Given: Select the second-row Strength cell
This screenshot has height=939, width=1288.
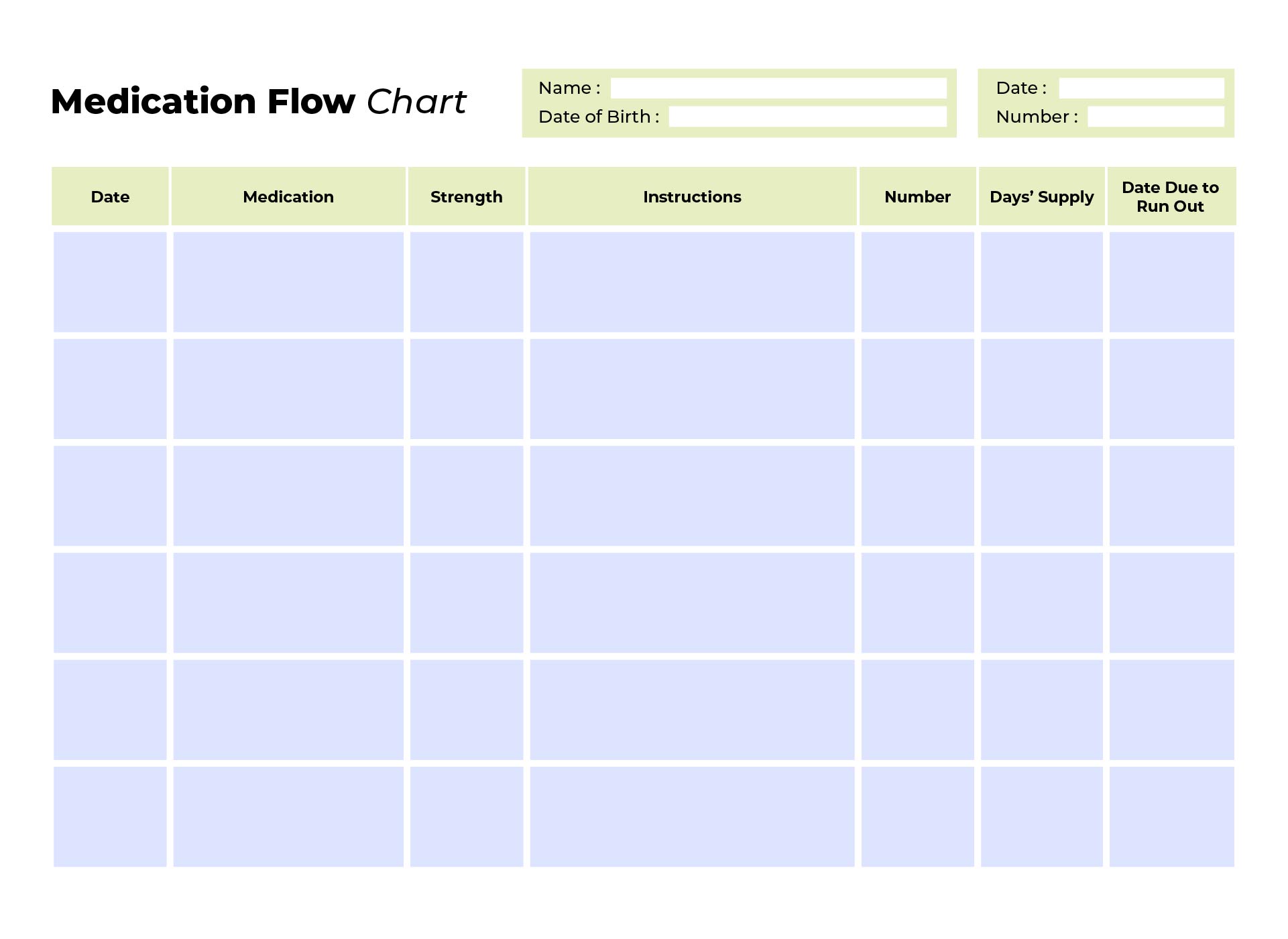Looking at the screenshot, I should pyautogui.click(x=467, y=389).
